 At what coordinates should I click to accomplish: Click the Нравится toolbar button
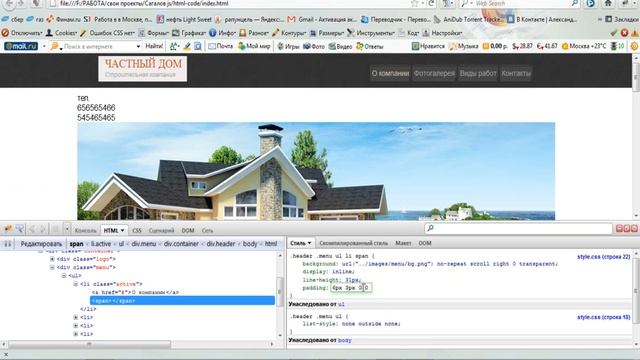point(428,46)
